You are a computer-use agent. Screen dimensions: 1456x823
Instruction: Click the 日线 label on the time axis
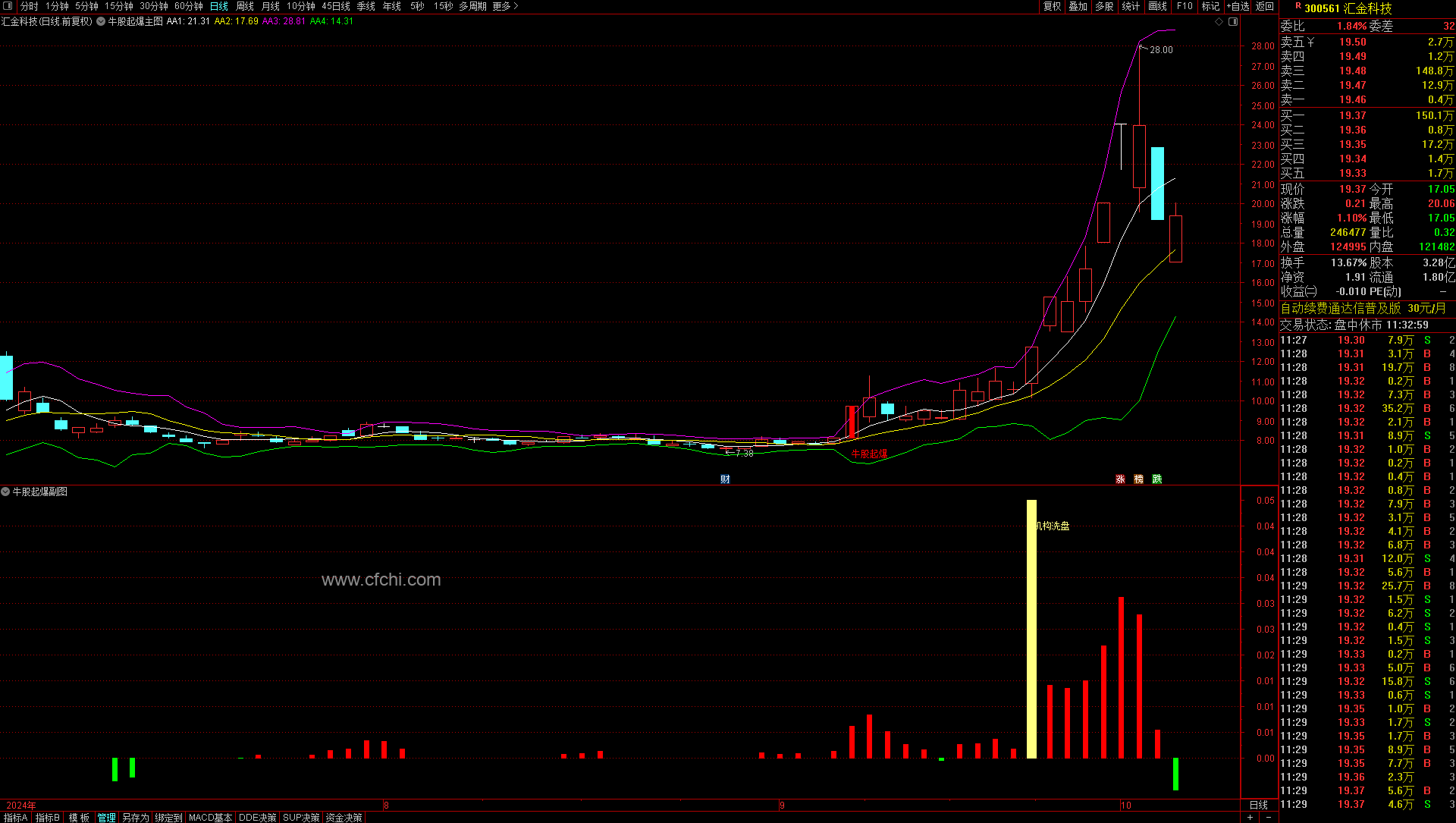coord(1259,805)
